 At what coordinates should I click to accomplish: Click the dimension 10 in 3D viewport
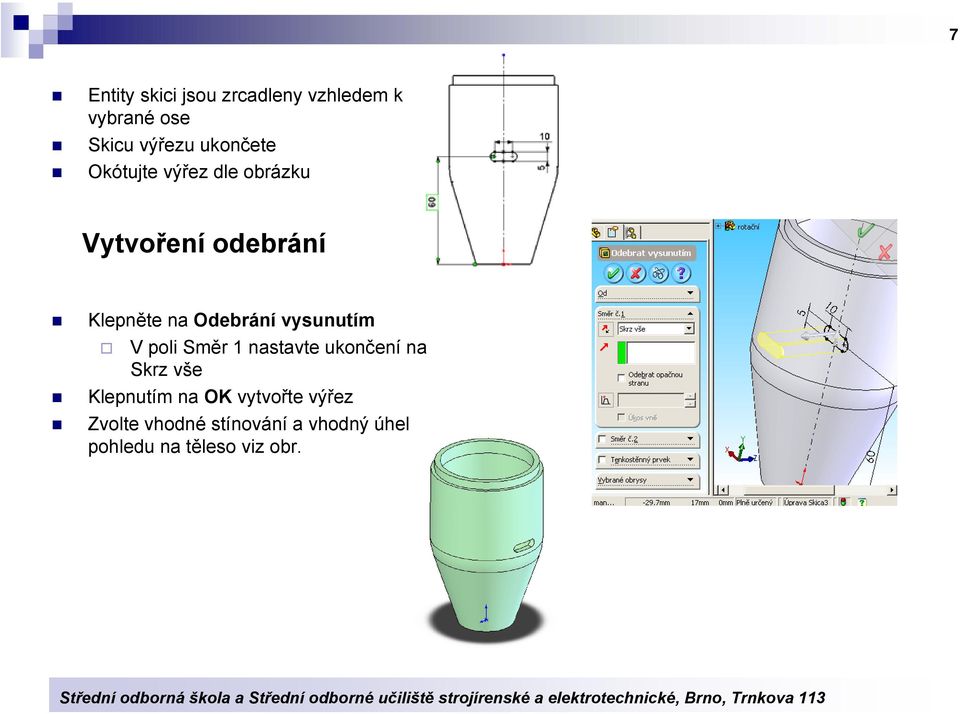pos(831,308)
